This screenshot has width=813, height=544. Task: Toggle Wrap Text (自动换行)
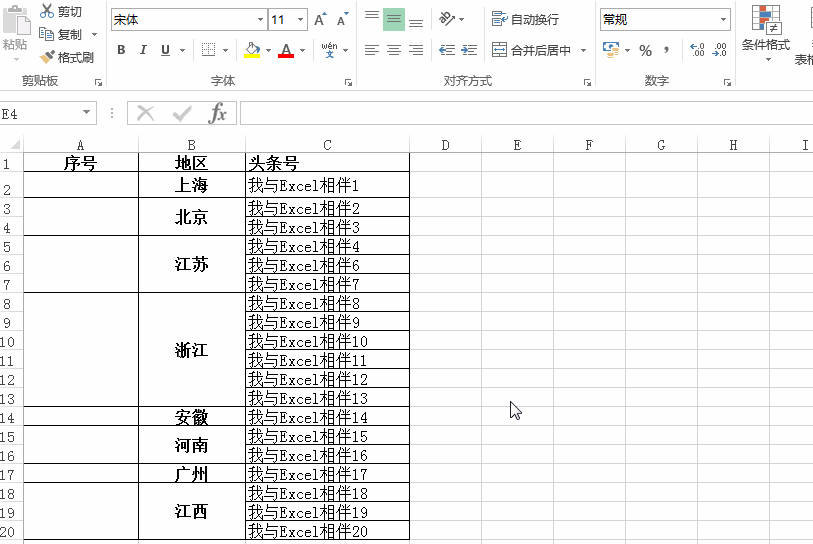point(525,19)
